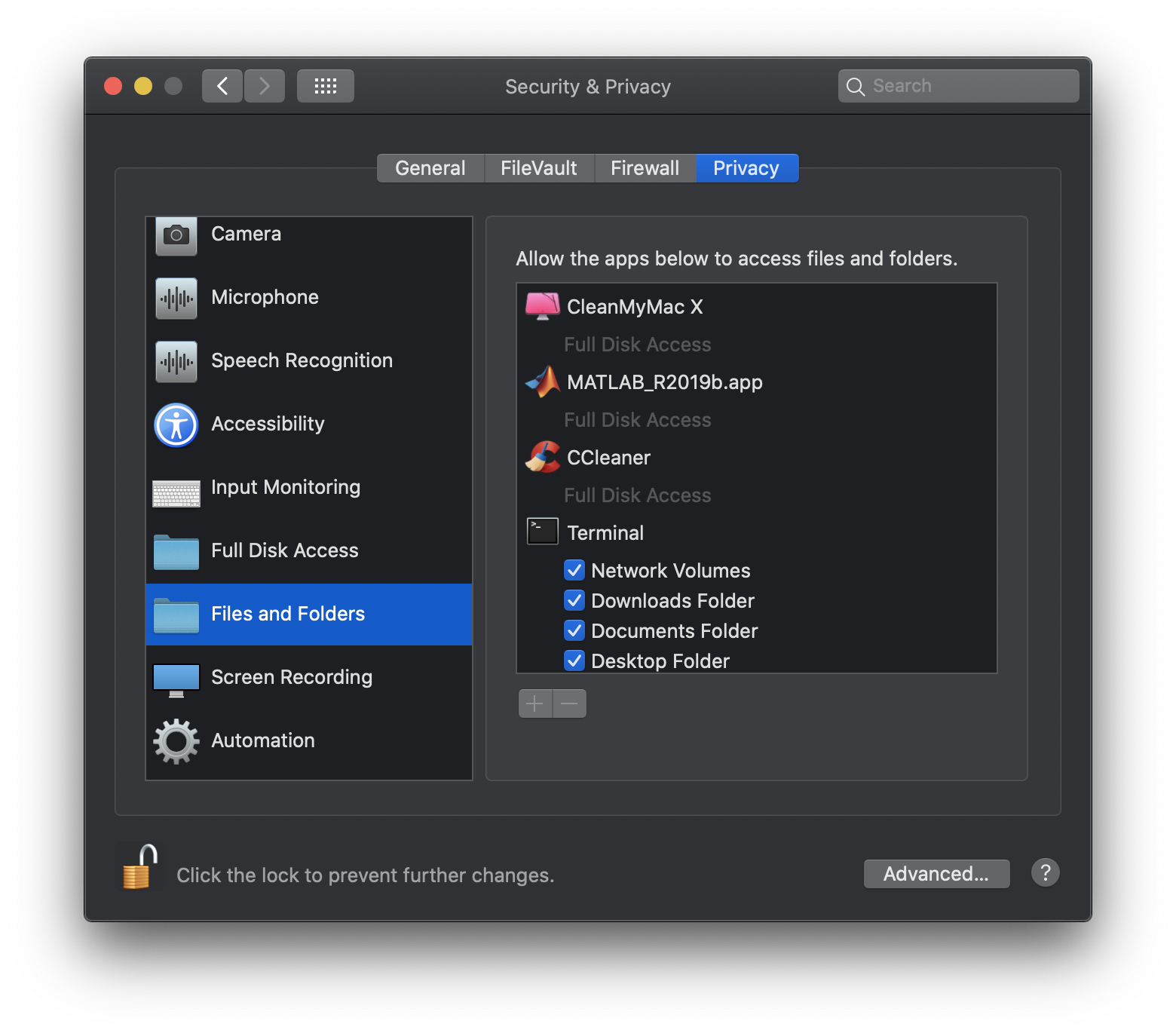
Task: Click the Files and Folders folder icon
Action: coord(176,615)
